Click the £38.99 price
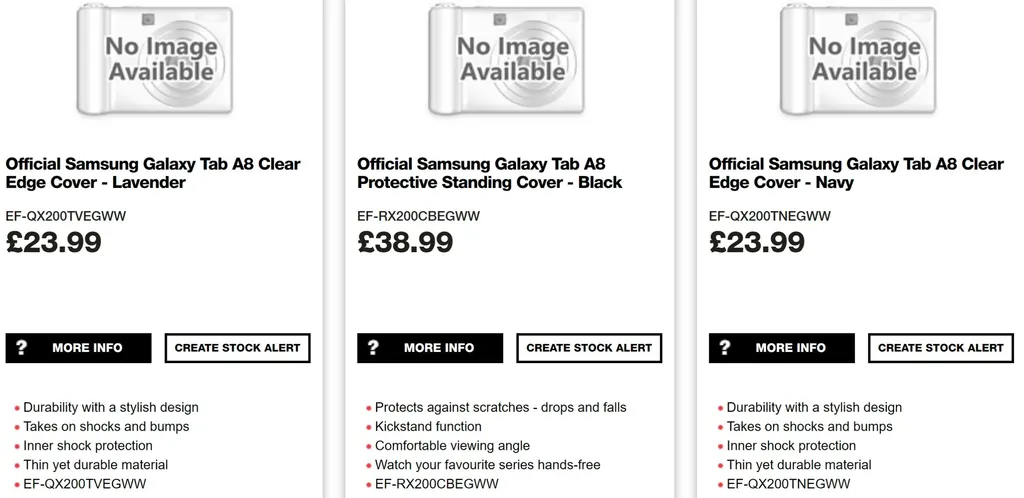This screenshot has width=1024, height=498. pos(405,242)
